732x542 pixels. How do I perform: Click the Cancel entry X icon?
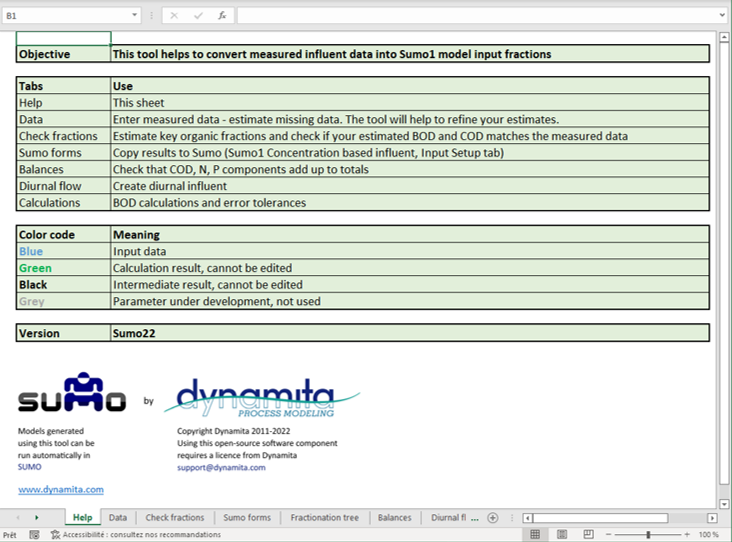174,16
